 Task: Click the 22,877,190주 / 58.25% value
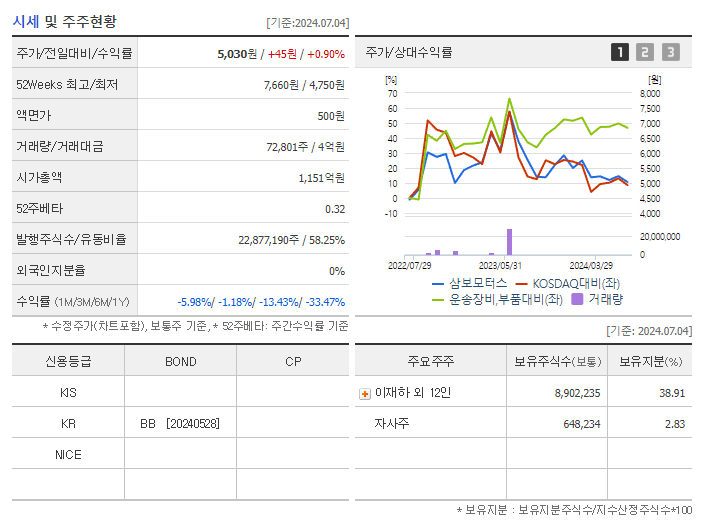click(291, 240)
